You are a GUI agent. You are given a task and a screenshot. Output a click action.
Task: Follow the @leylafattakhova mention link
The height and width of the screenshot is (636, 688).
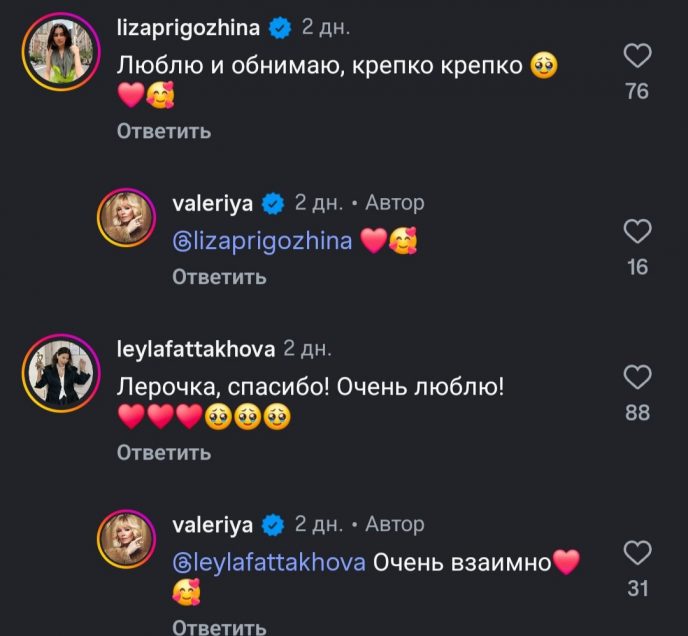tap(269, 562)
